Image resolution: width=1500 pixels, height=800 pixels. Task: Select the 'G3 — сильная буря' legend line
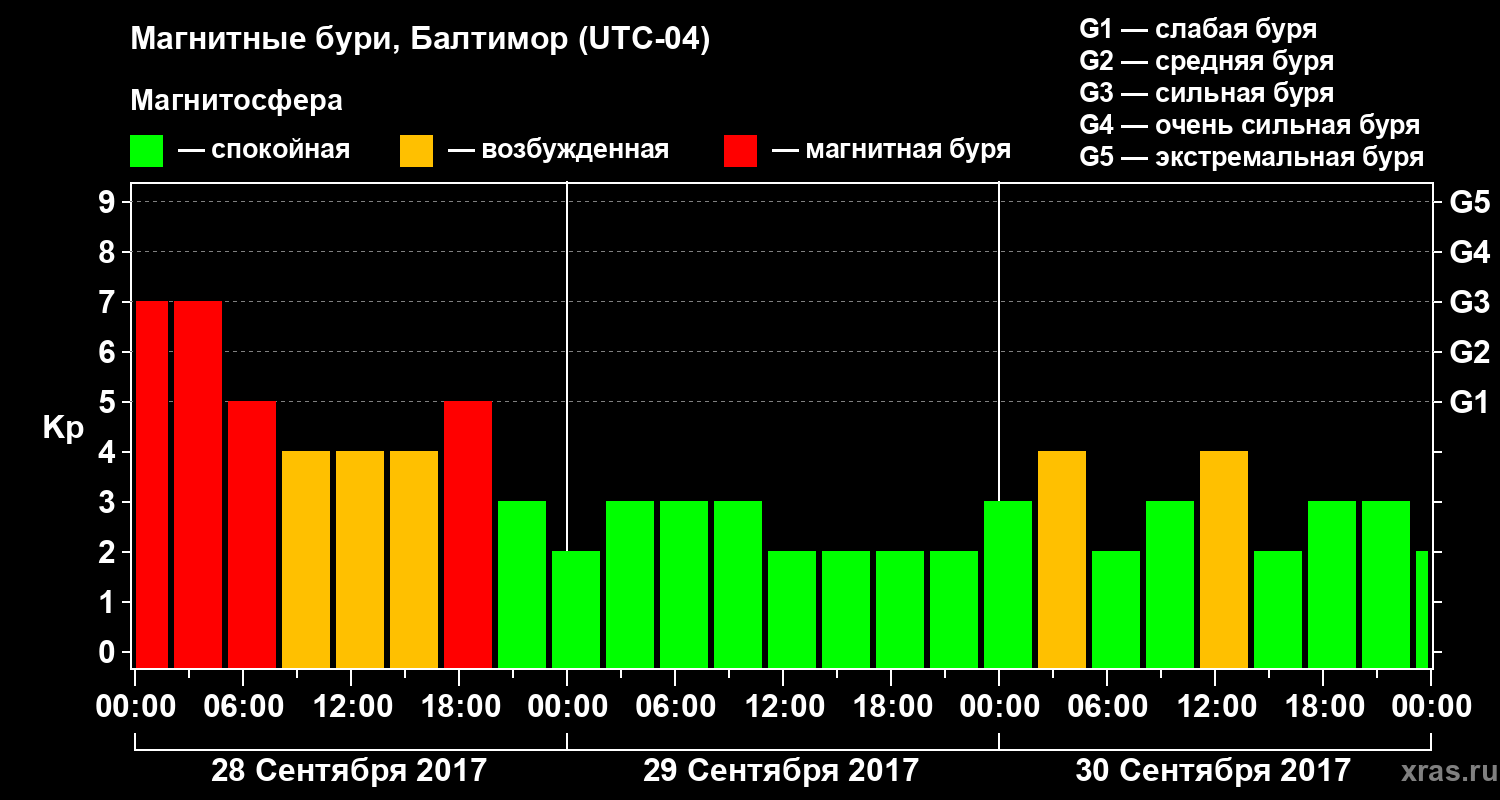coord(1206,93)
